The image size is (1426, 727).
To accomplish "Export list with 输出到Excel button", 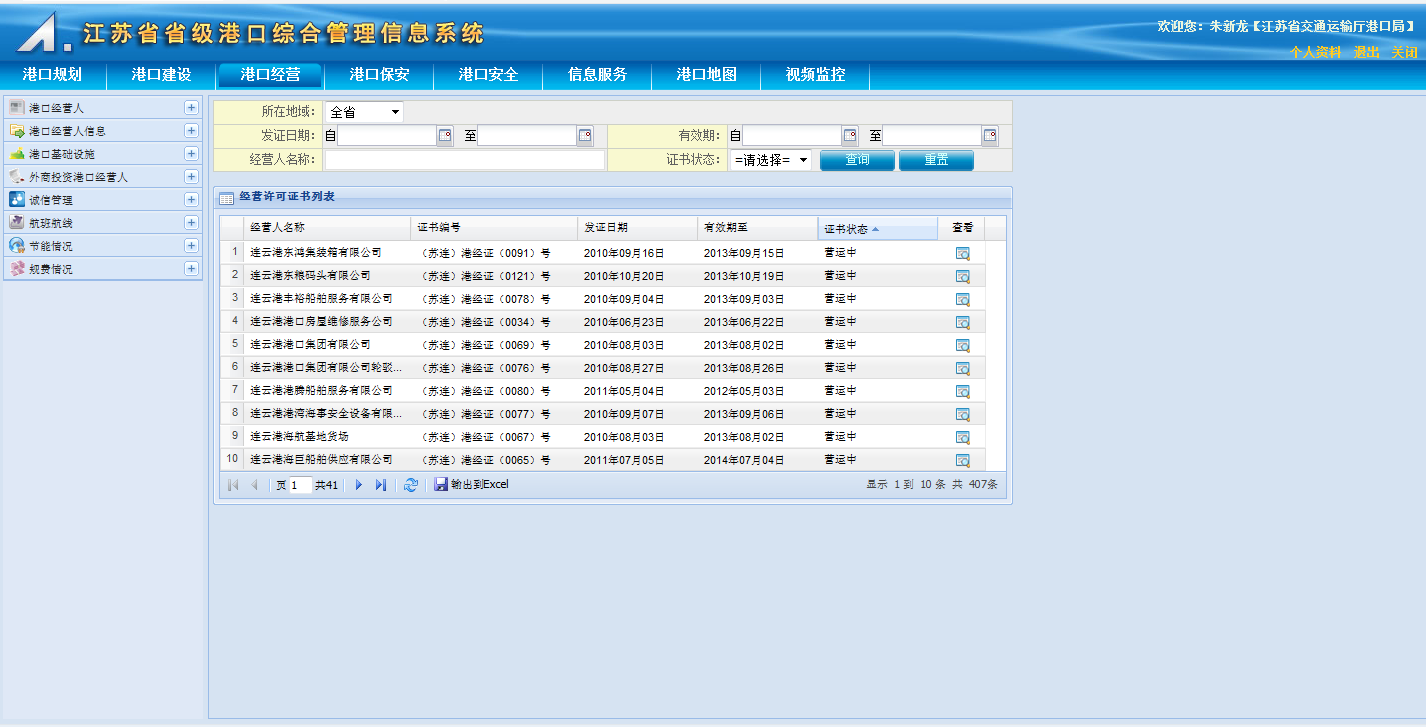I will 472,485.
